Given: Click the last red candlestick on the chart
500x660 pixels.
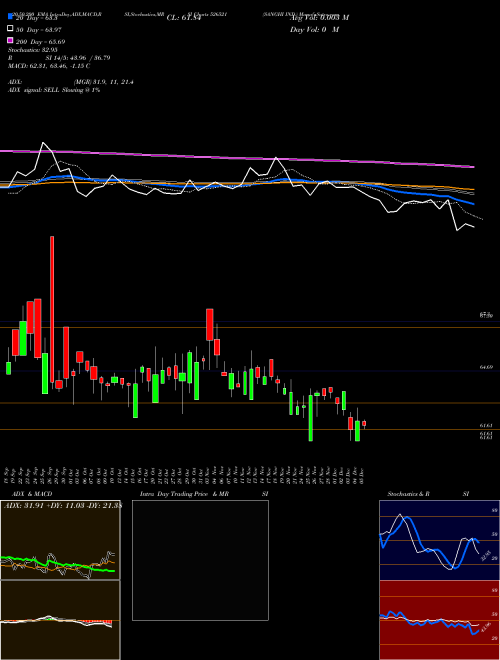Looking at the screenshot, I should pos(364,423).
